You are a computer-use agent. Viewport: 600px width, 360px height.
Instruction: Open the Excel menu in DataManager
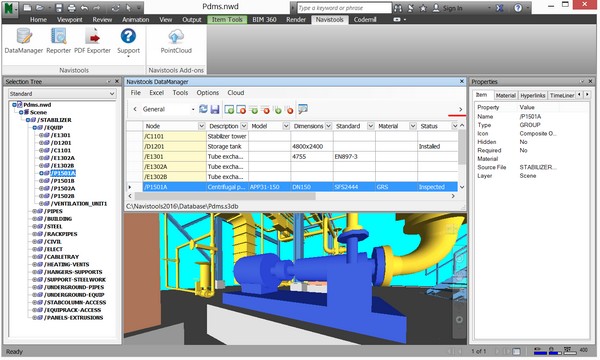click(x=157, y=93)
